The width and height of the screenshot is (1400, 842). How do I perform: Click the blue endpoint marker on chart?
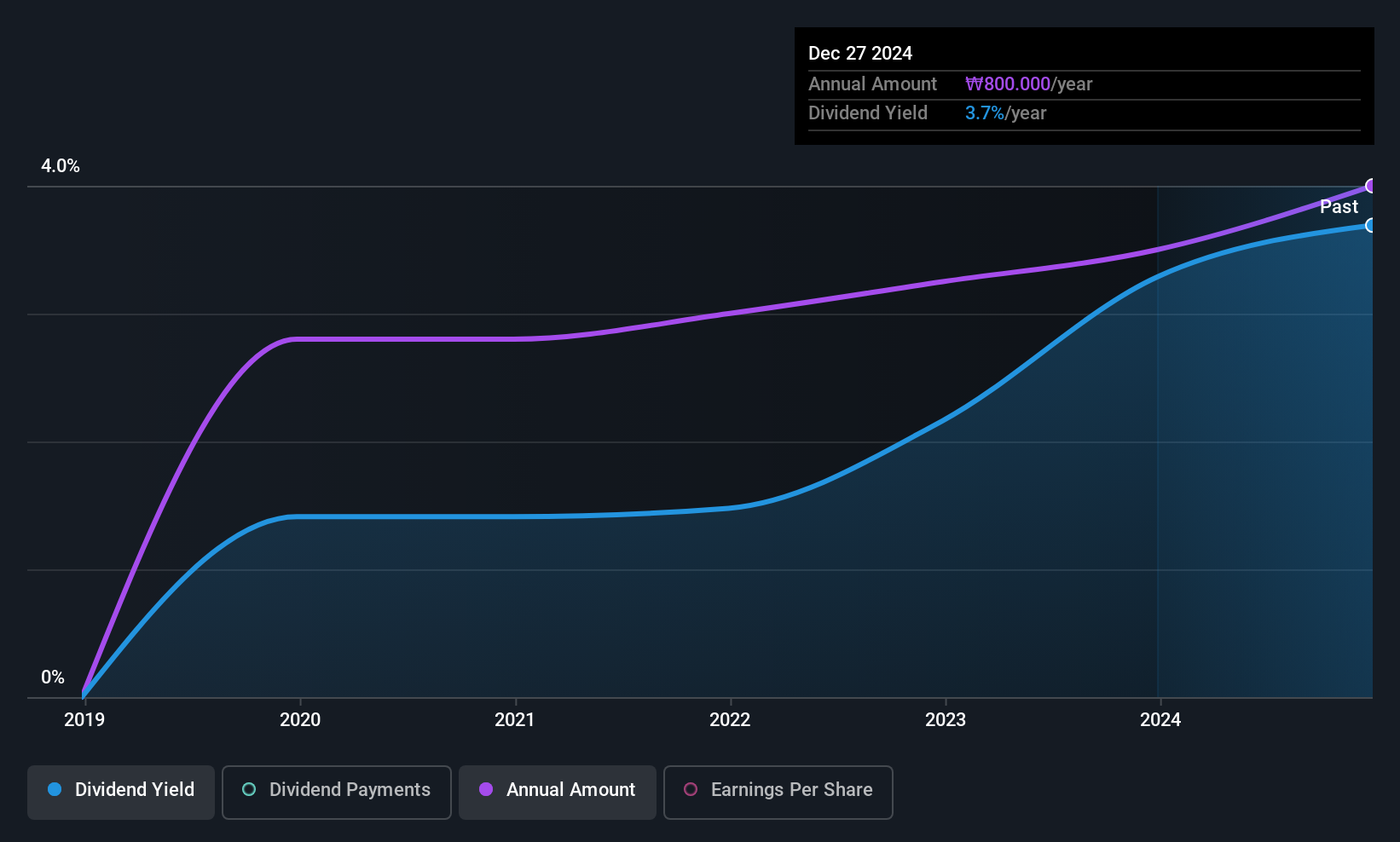[1370, 226]
